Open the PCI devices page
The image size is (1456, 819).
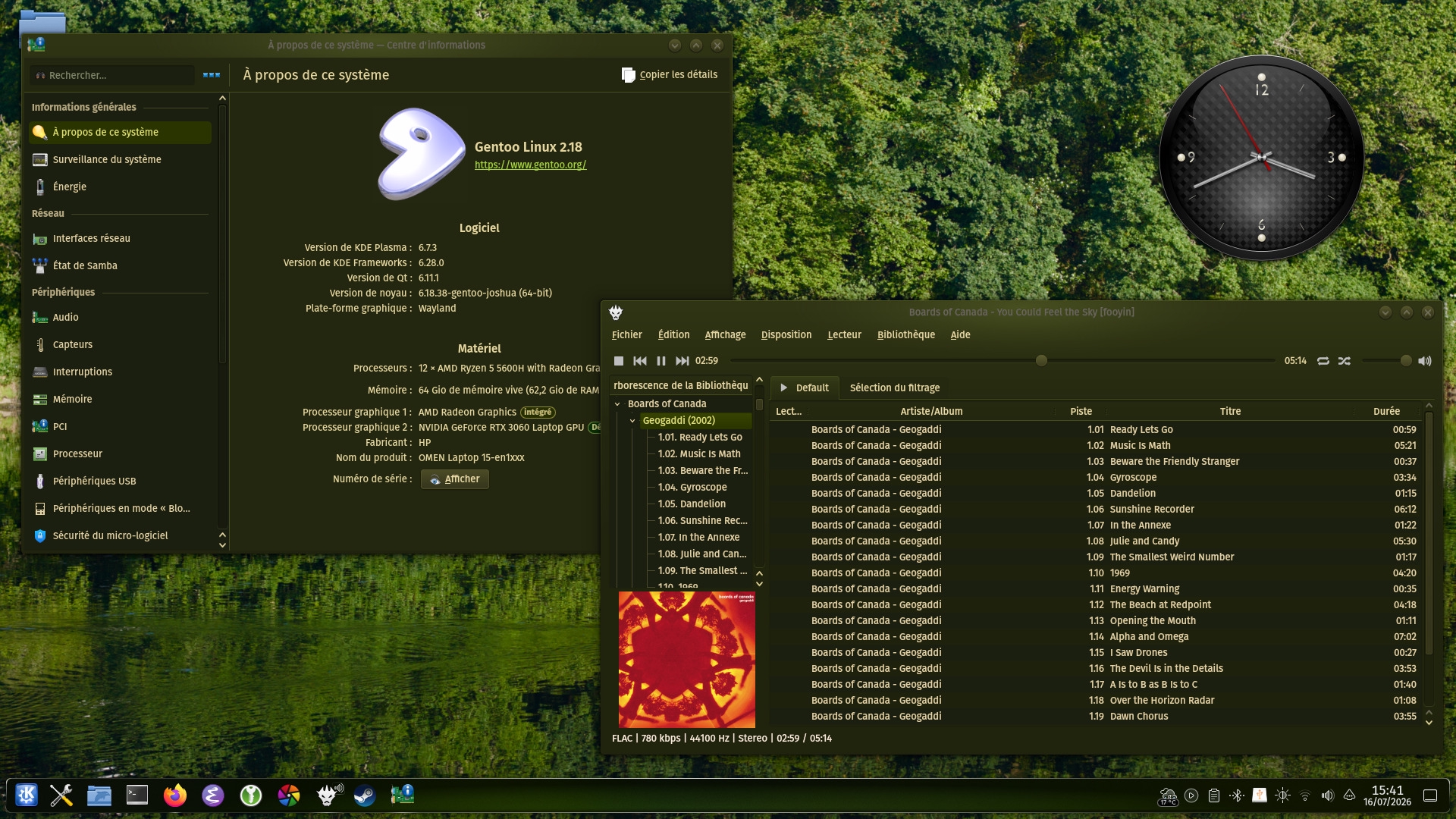[x=120, y=426]
